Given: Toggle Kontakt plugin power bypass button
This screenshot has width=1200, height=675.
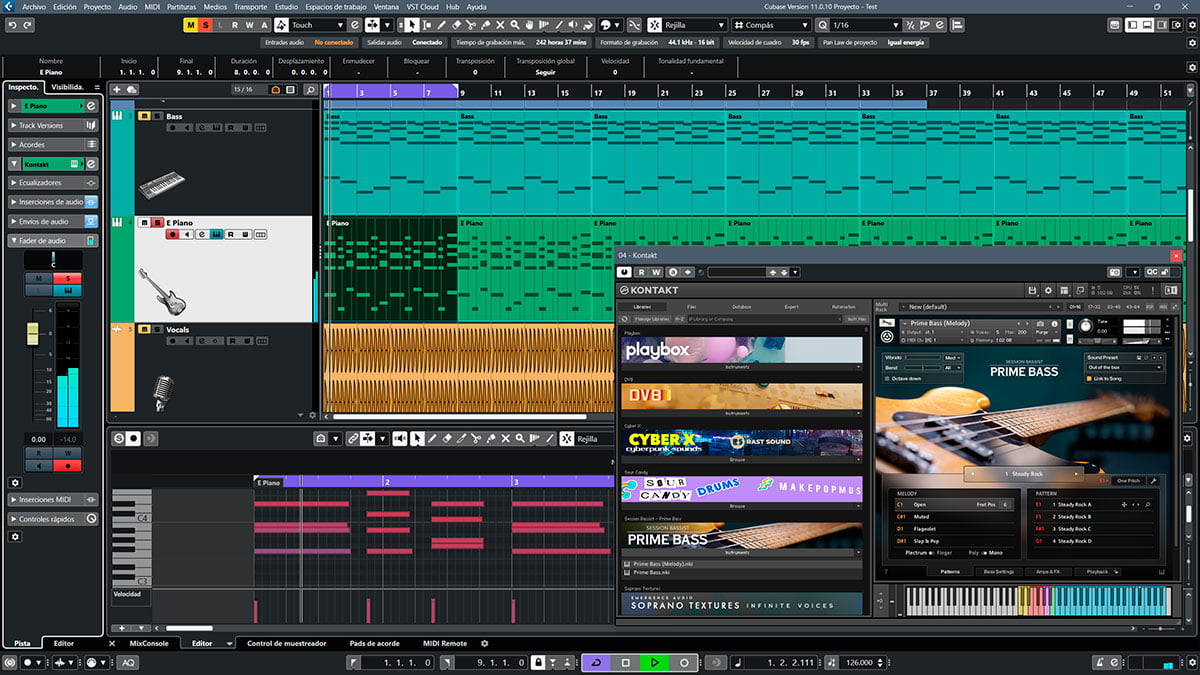Looking at the screenshot, I should (625, 271).
